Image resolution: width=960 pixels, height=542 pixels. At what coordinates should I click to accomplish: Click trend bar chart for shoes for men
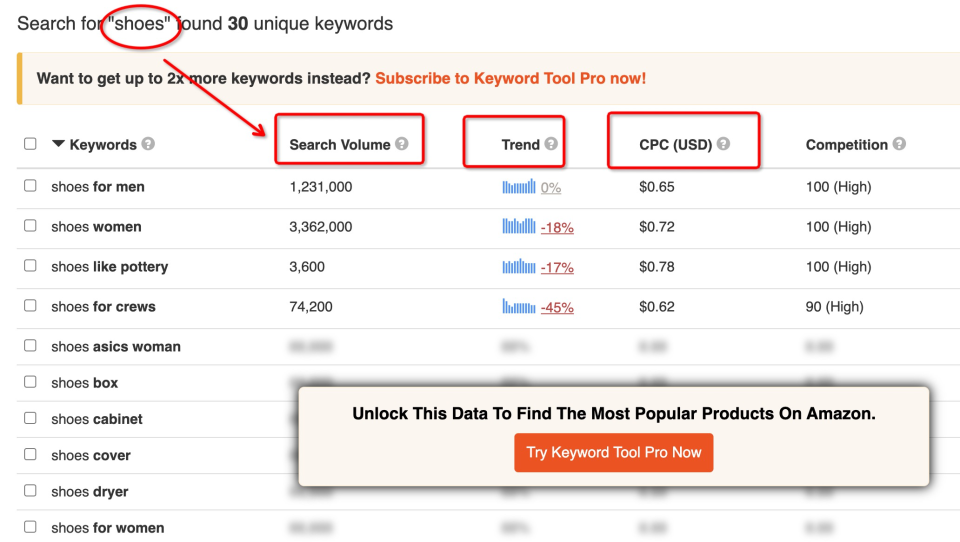point(519,186)
